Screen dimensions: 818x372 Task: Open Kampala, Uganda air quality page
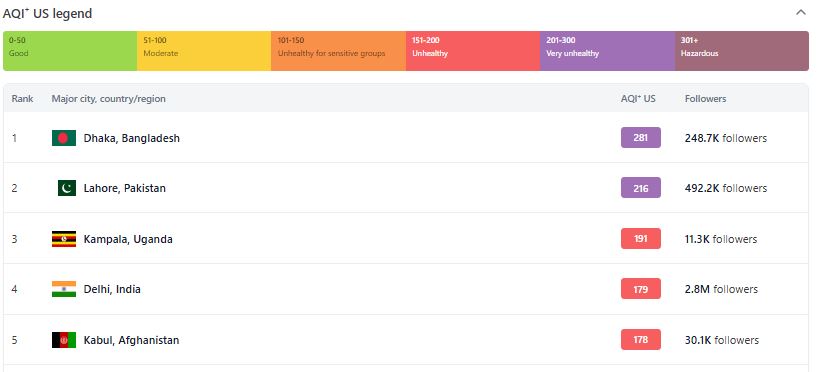pyautogui.click(x=128, y=239)
